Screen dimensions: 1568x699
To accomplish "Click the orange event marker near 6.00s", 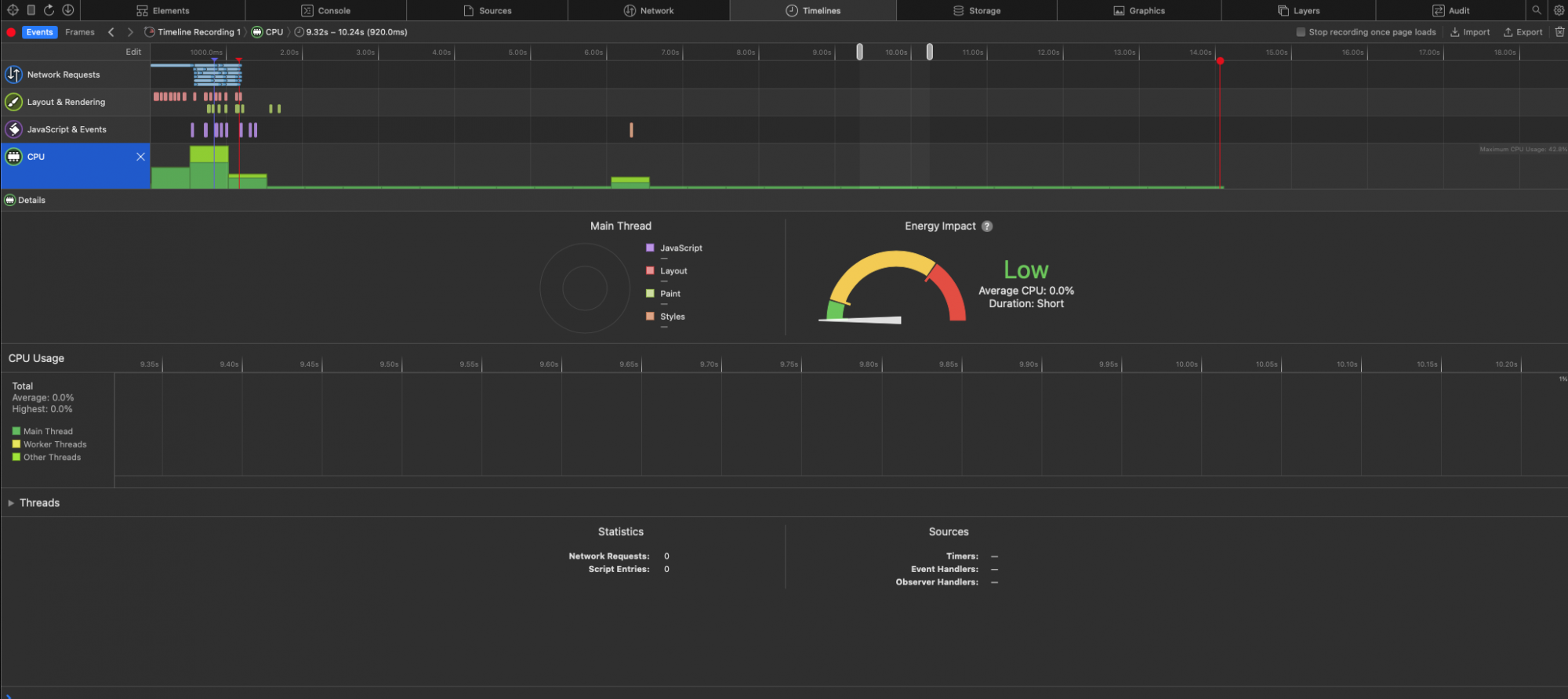I will pyautogui.click(x=631, y=129).
